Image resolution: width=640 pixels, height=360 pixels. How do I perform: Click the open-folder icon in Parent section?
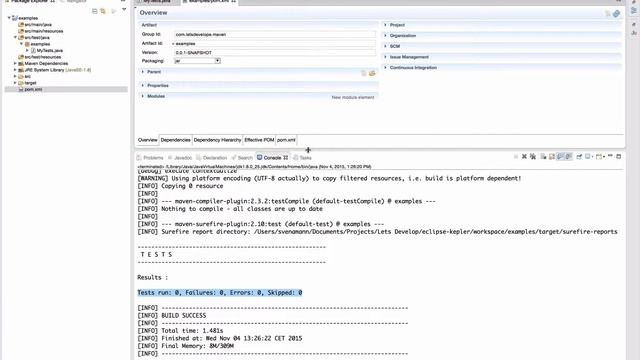pyautogui.click(x=372, y=73)
